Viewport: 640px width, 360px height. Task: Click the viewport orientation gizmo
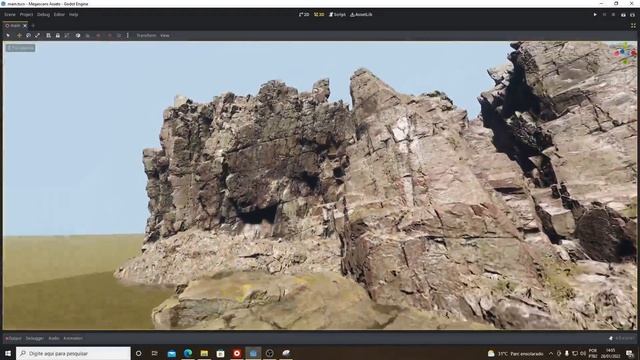tap(624, 53)
